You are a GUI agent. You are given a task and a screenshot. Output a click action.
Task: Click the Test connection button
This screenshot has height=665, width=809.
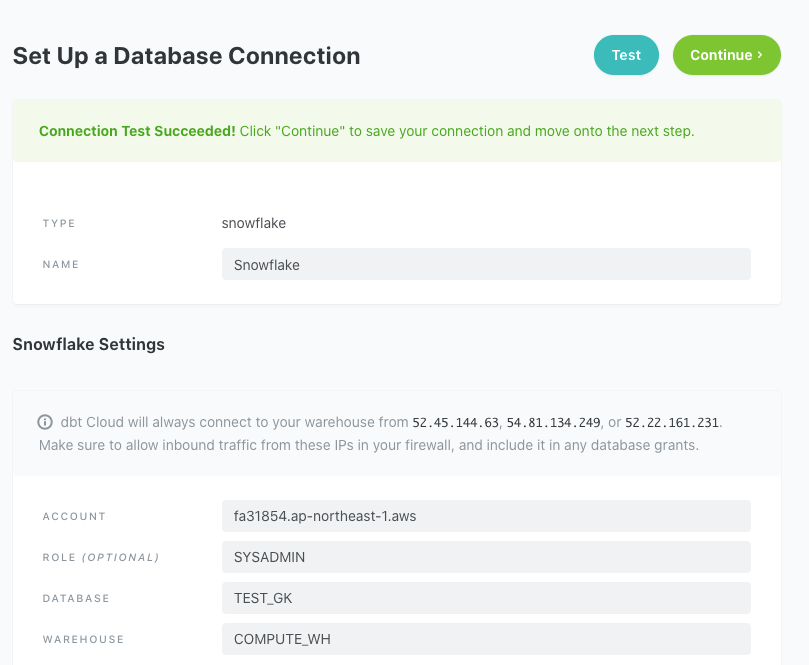(x=626, y=55)
